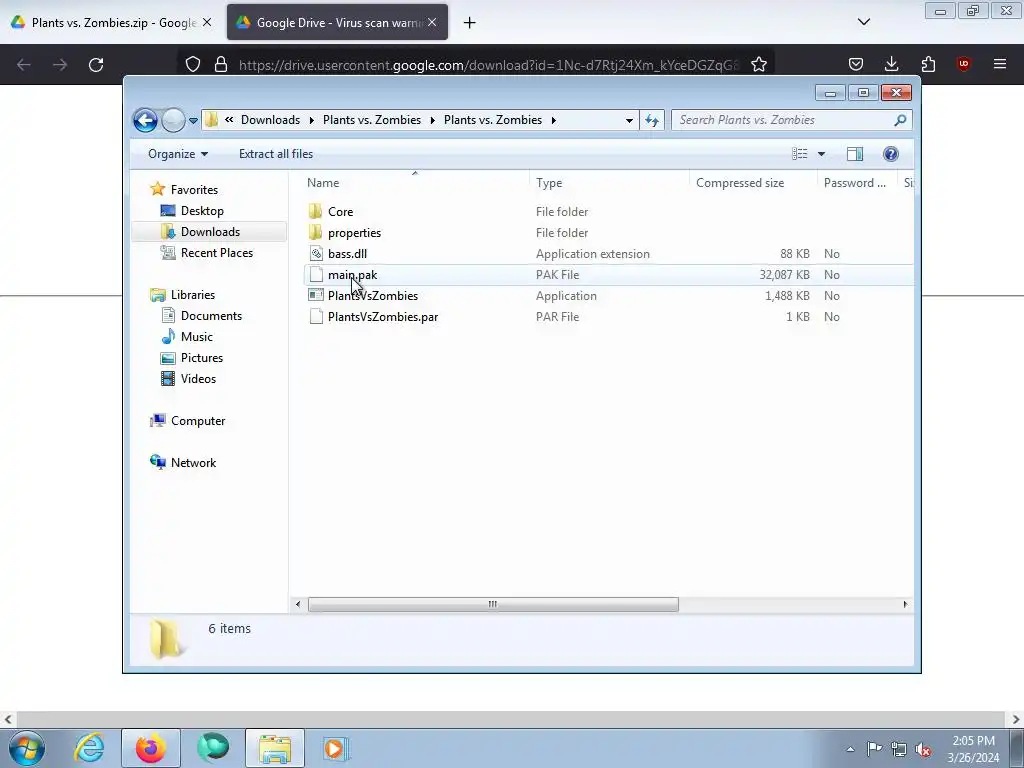Click Explorer forward navigation button
1024x768 pixels.
tap(173, 120)
